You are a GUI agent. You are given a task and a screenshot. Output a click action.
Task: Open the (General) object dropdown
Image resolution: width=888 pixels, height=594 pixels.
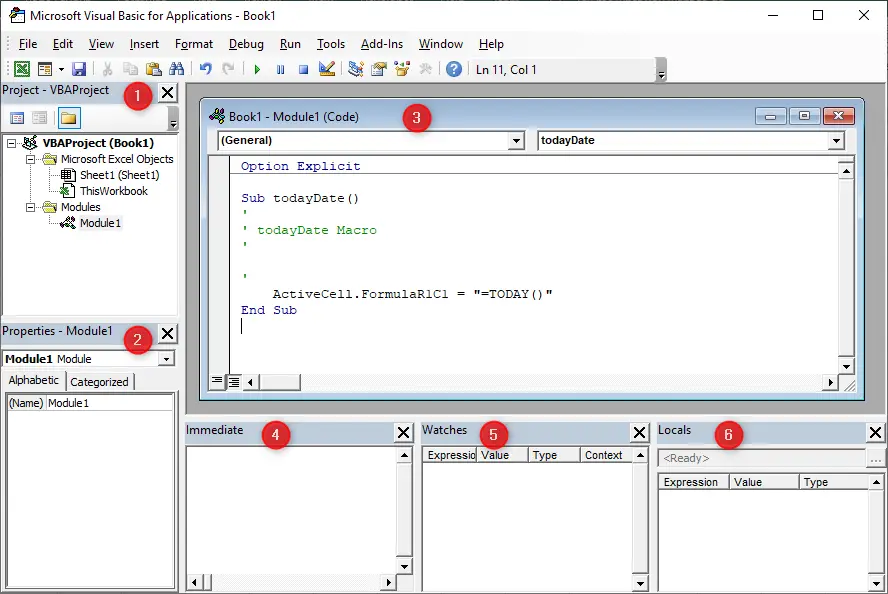(x=516, y=140)
